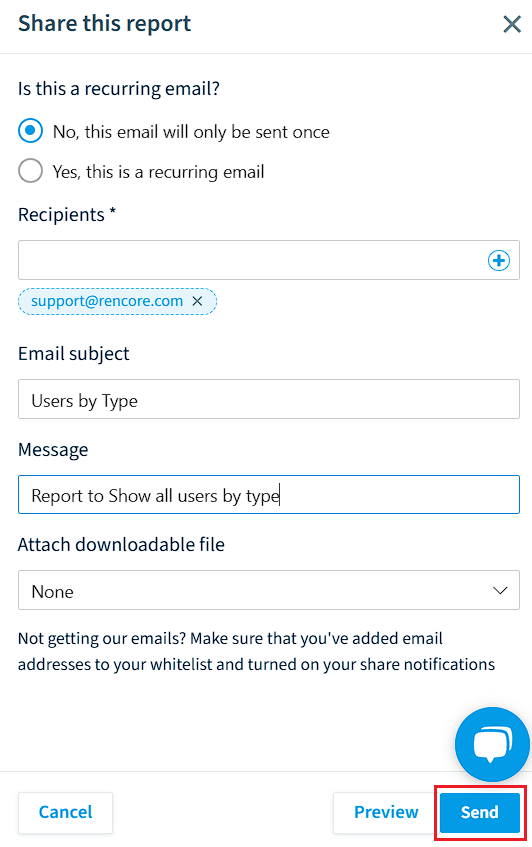Click the support@rencore.com recipient tag
Image resolution: width=532 pixels, height=847 pixels.
tap(107, 301)
